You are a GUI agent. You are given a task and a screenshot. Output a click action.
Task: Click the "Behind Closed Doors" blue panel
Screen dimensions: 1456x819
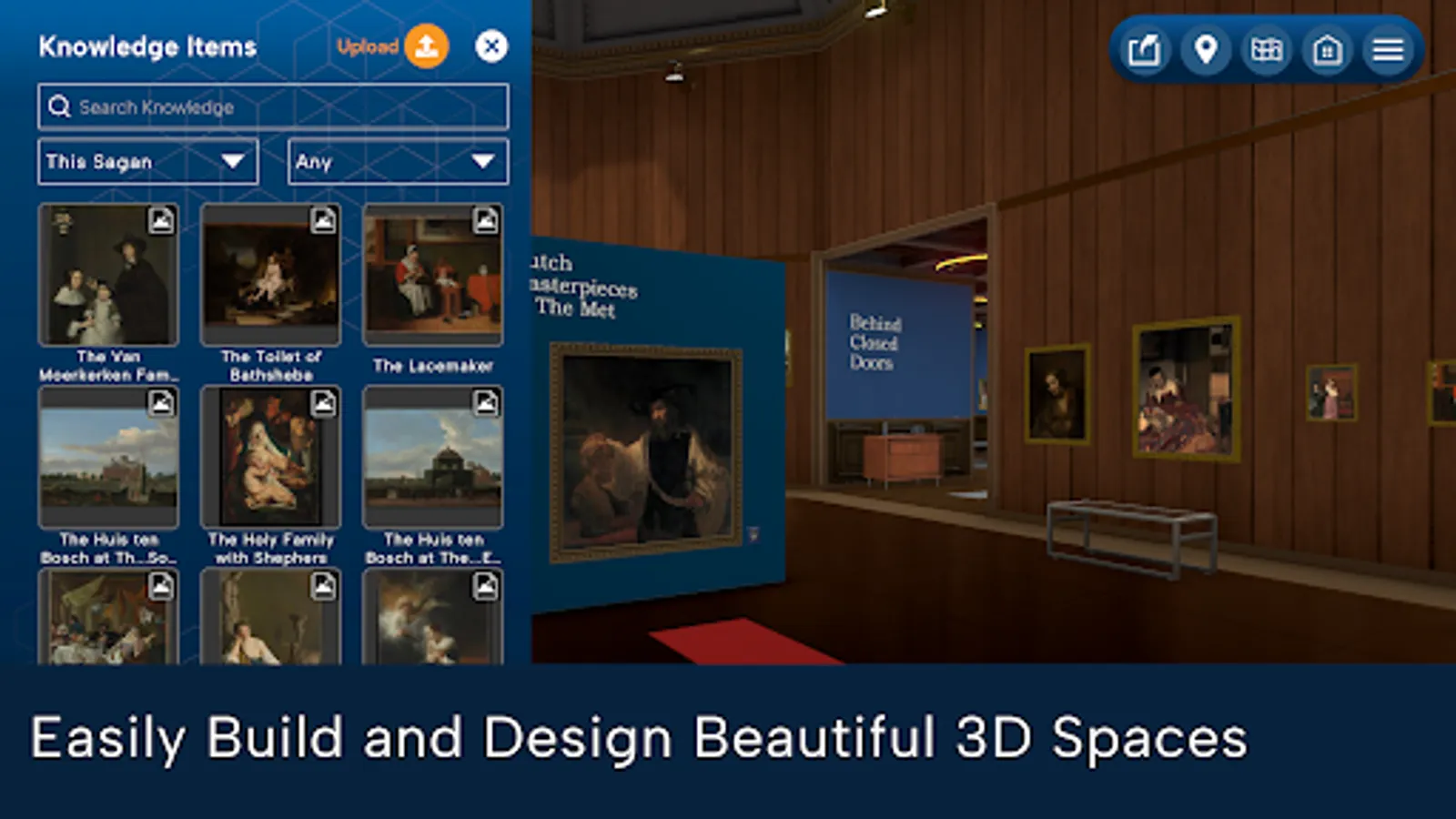pyautogui.click(x=898, y=344)
